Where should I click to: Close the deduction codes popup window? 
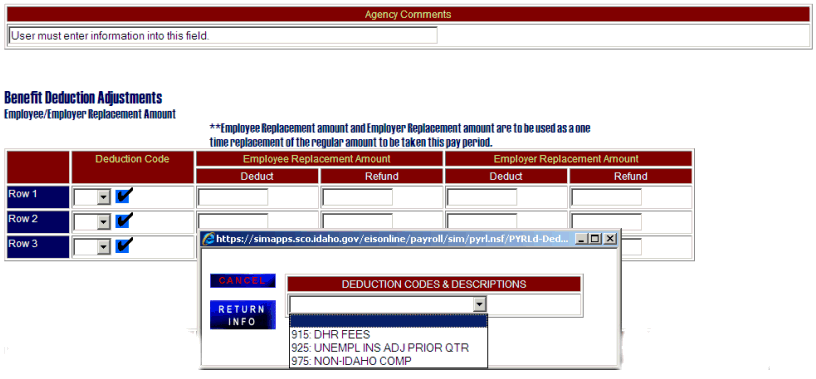click(609, 239)
